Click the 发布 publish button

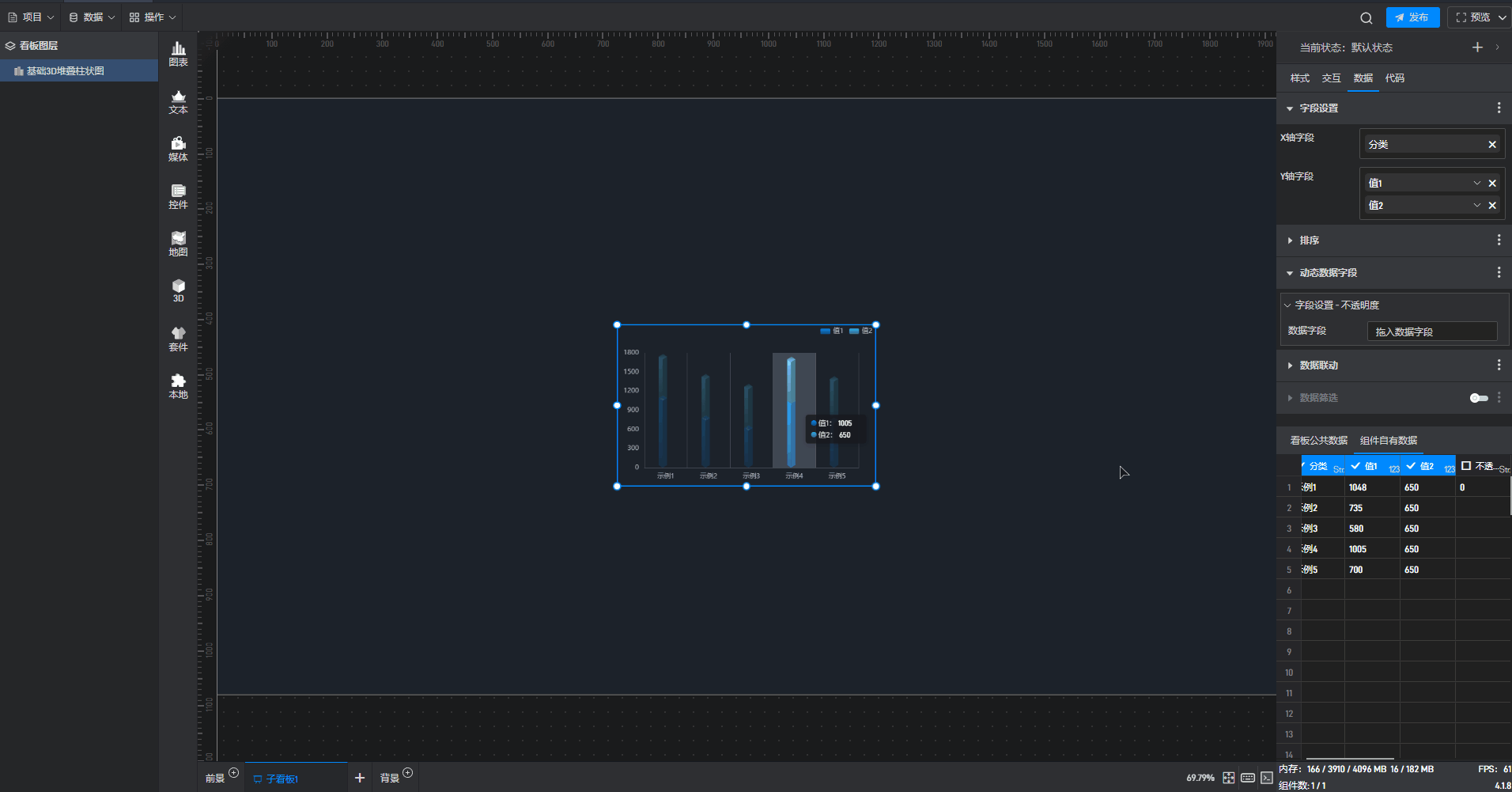[1412, 17]
